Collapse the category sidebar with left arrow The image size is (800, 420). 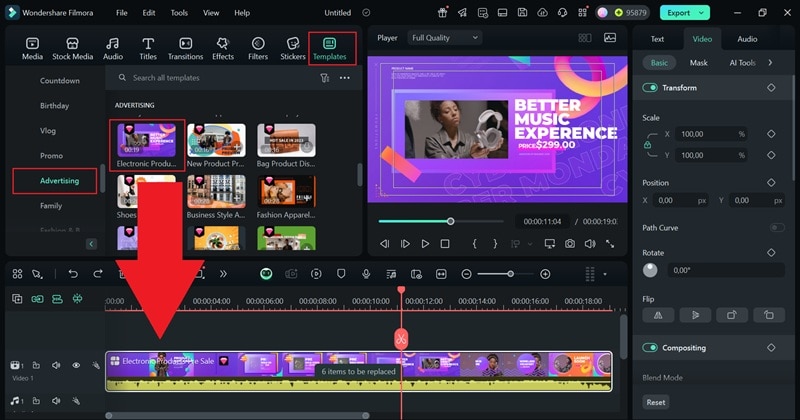point(91,244)
